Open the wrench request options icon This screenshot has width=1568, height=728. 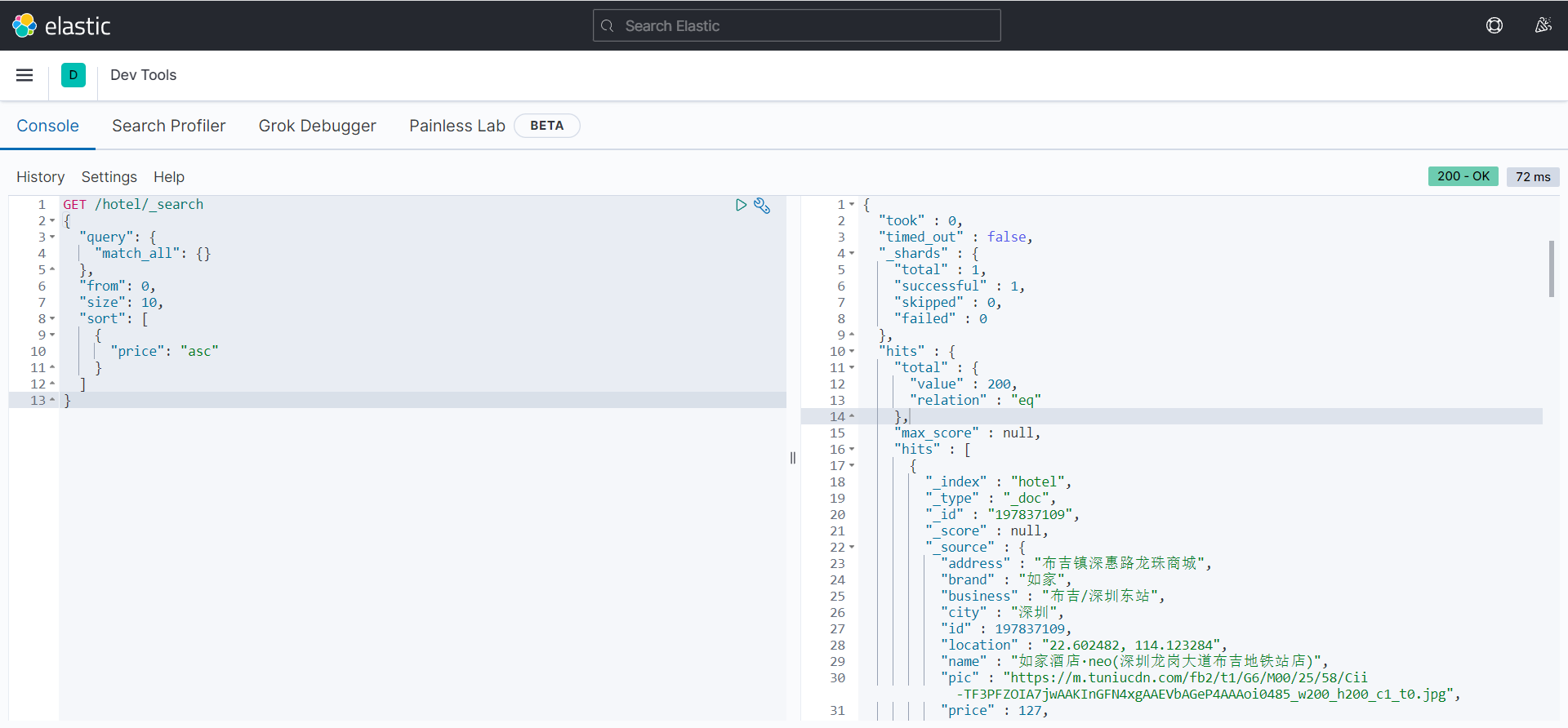click(762, 206)
